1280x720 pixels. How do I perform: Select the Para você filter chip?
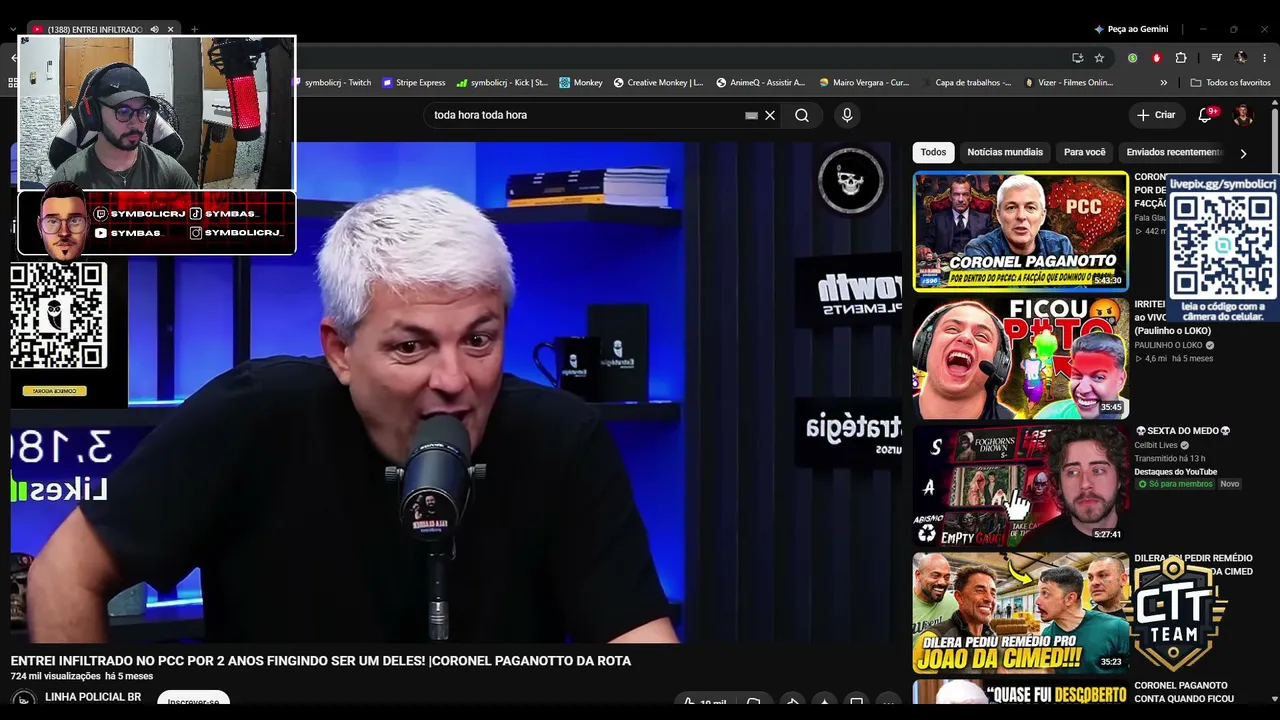(1084, 152)
